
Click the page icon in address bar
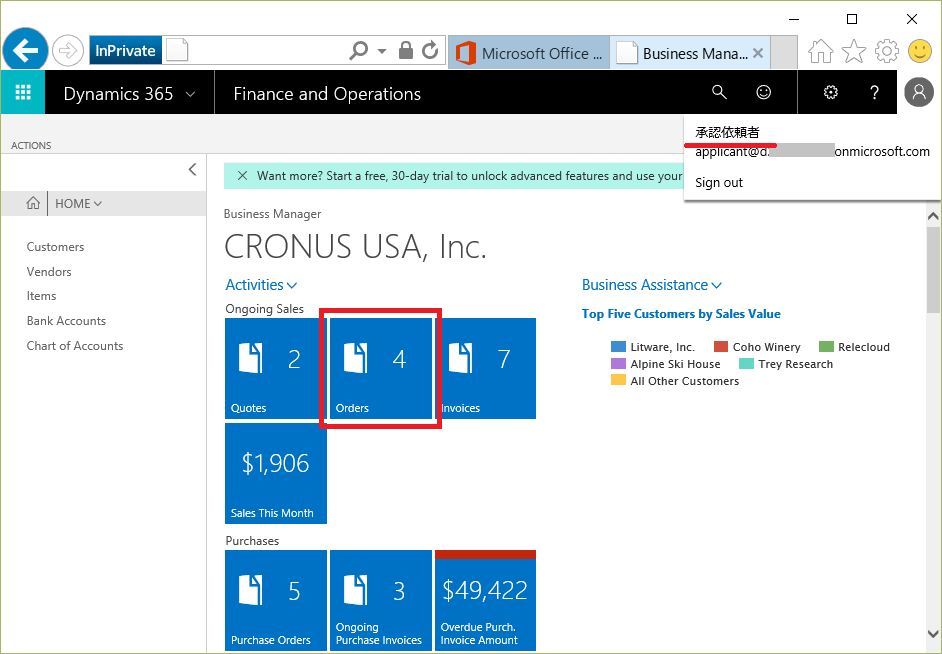(177, 50)
